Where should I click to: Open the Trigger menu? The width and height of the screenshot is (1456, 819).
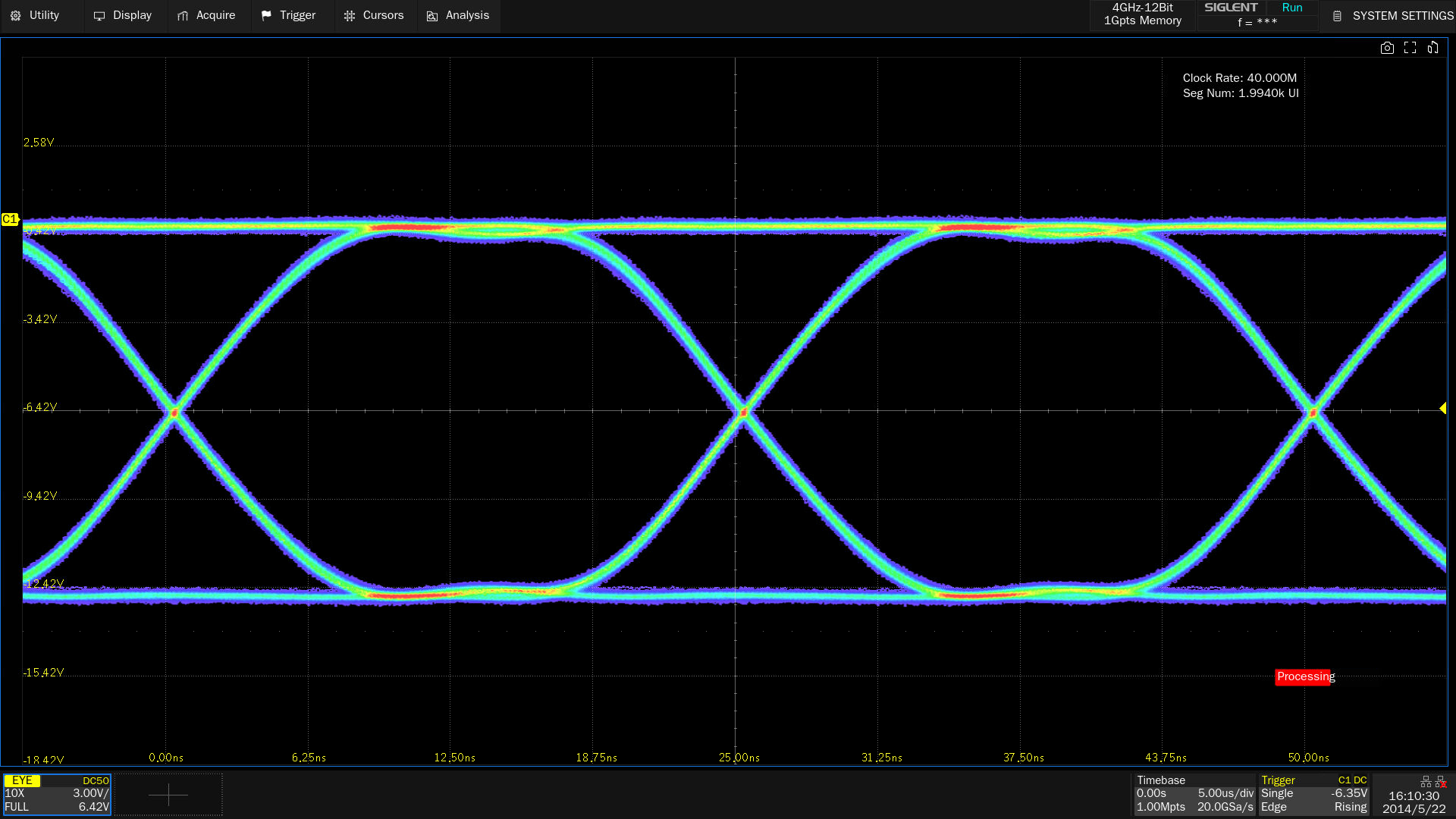click(288, 15)
